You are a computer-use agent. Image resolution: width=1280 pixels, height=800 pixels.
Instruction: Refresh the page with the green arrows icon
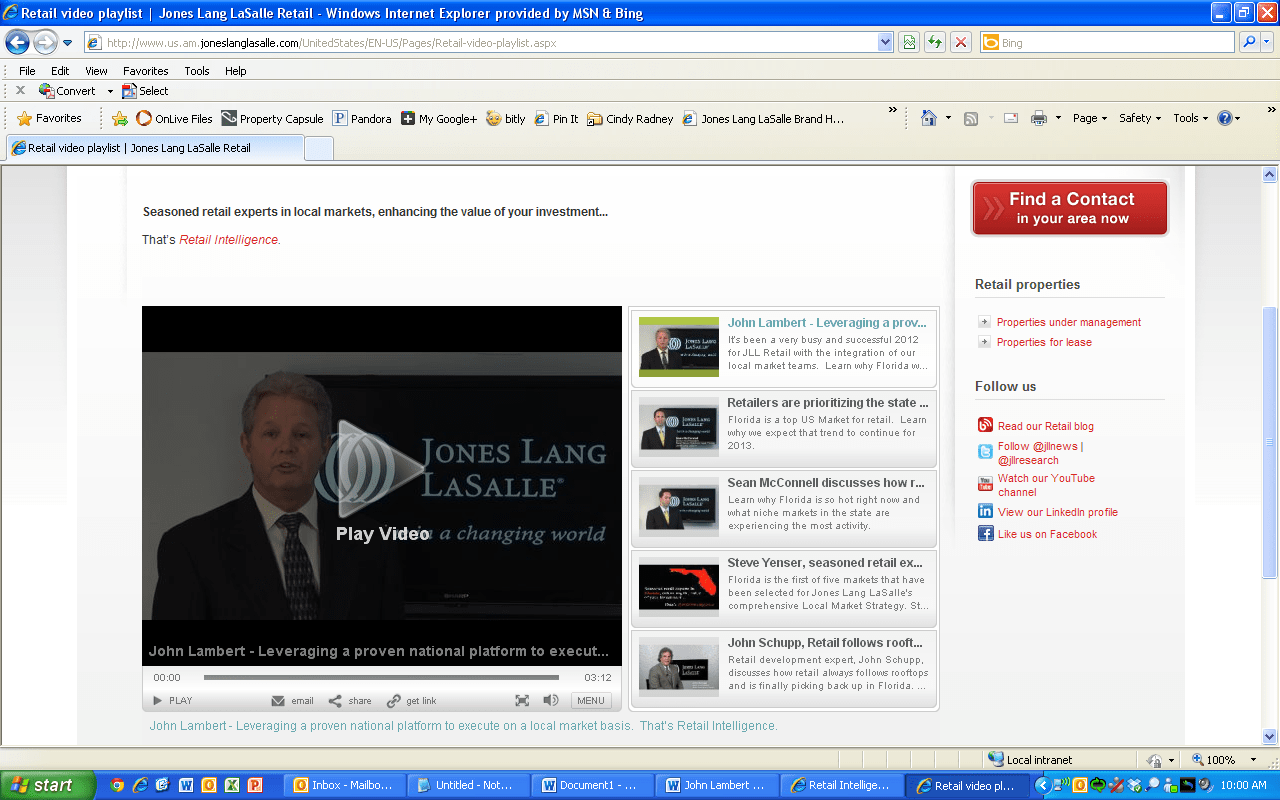click(935, 43)
